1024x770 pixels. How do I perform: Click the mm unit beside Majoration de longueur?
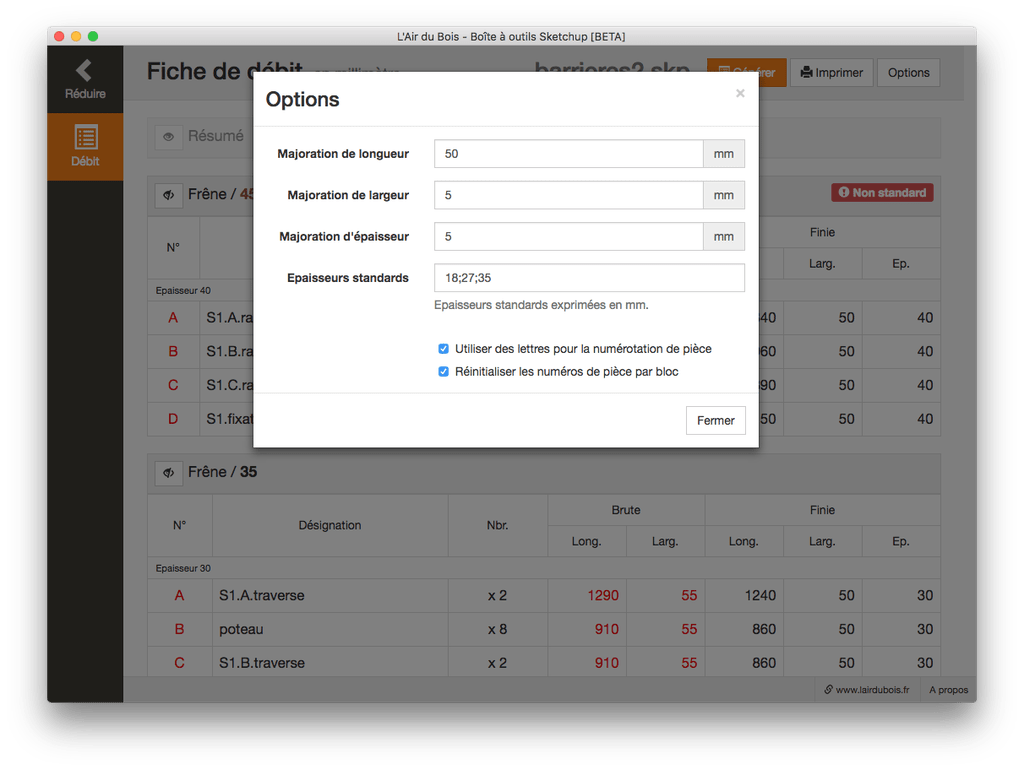tap(724, 153)
